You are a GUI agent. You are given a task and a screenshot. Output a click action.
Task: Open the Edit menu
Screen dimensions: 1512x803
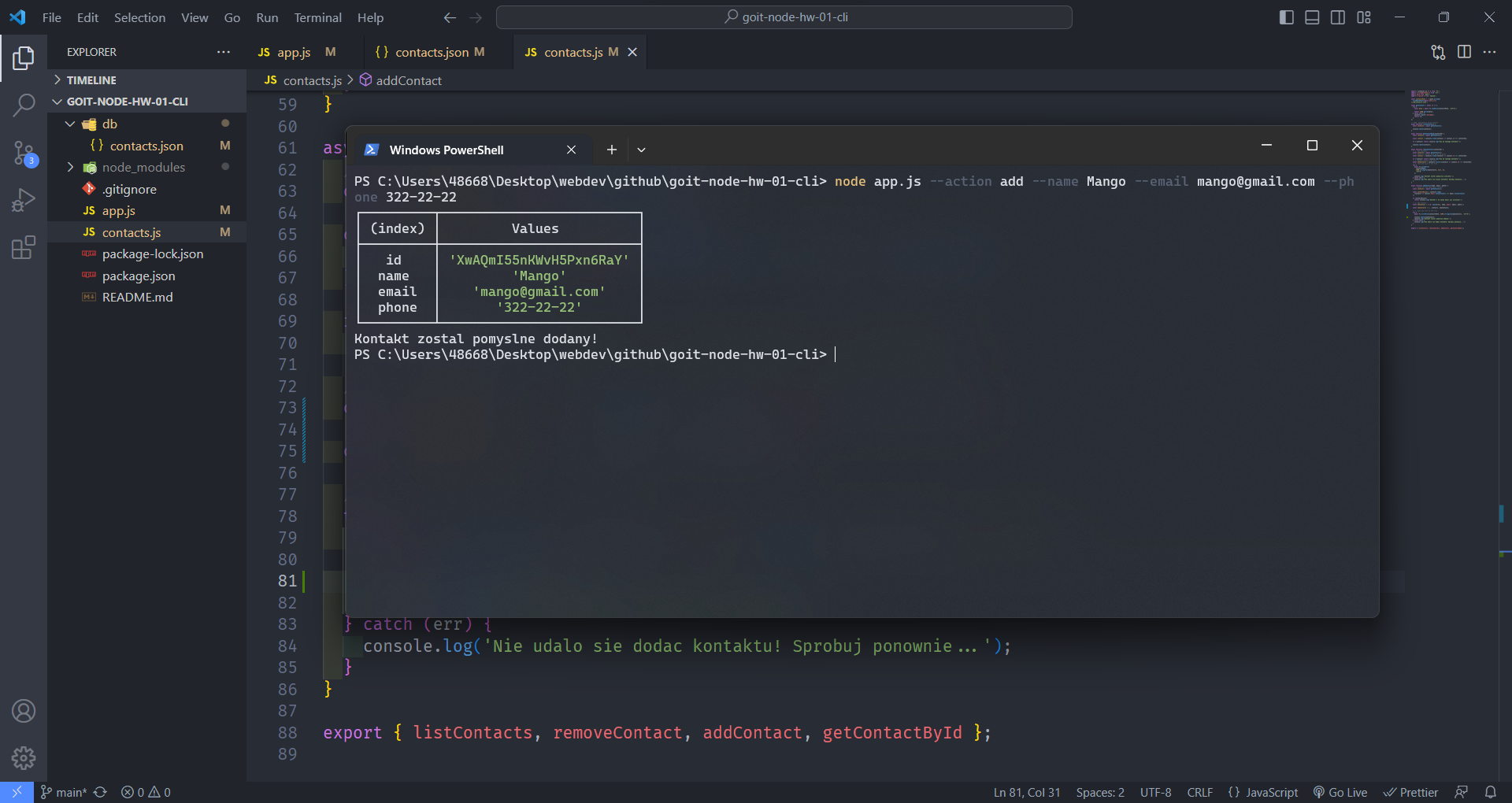pyautogui.click(x=87, y=17)
